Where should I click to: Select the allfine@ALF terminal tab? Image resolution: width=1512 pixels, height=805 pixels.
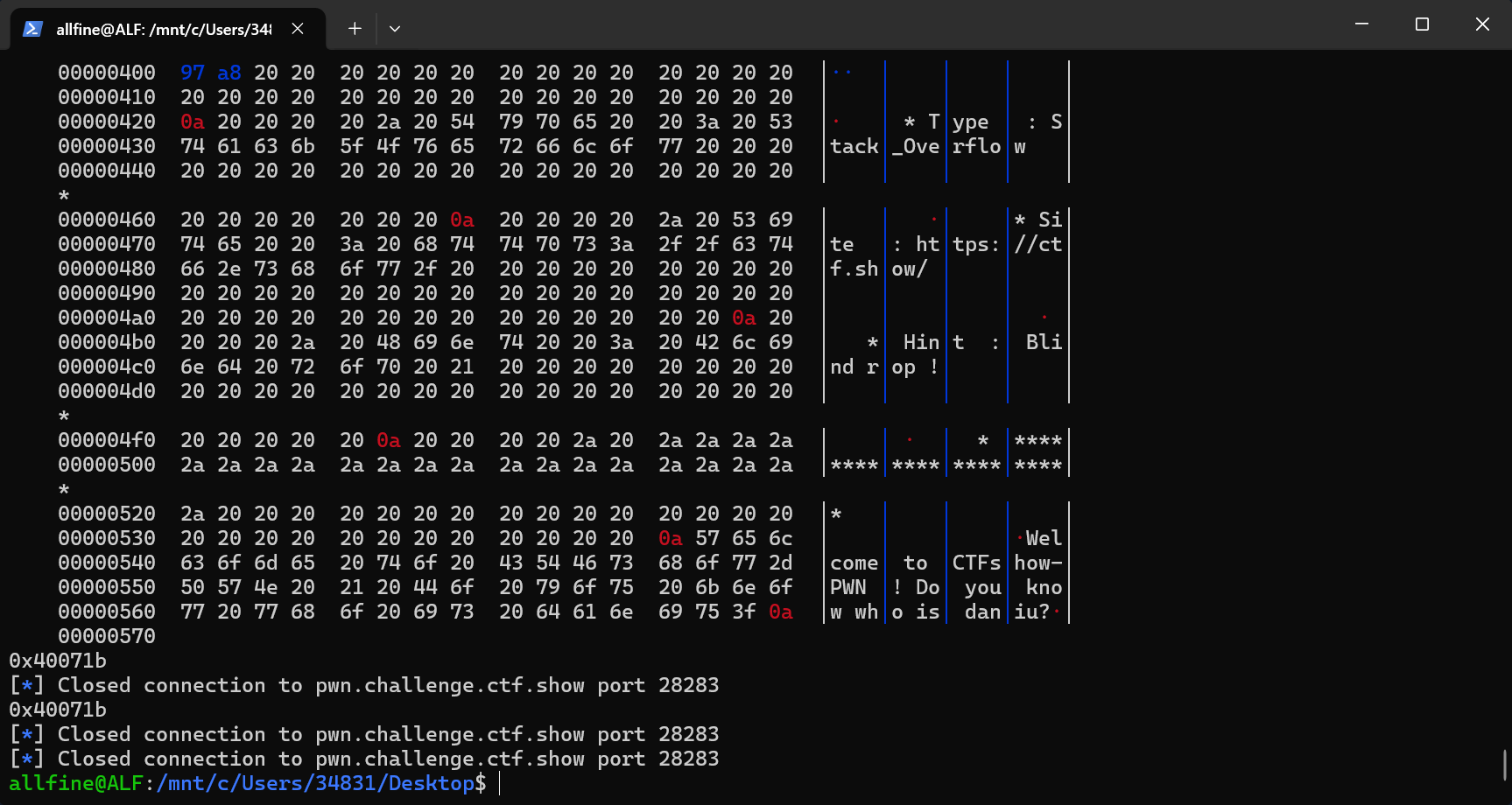[167, 29]
